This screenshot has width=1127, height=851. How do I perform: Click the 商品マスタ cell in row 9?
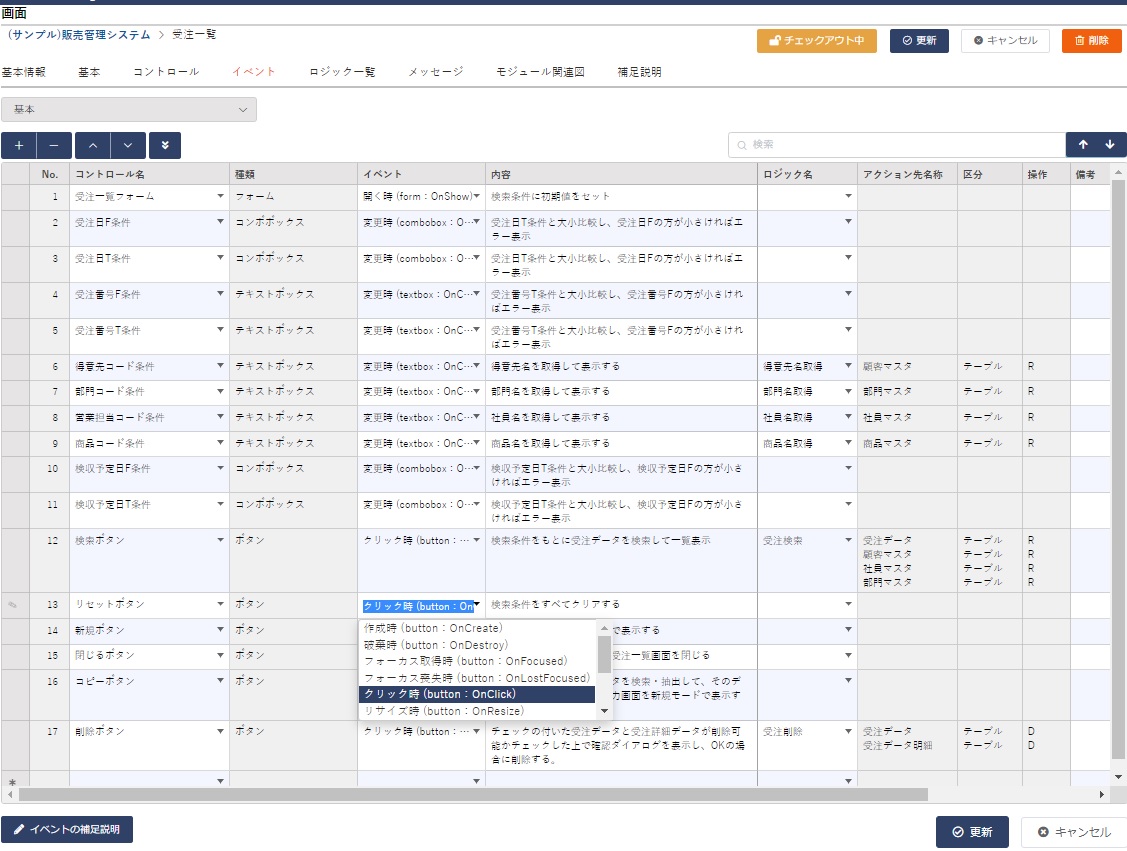(x=907, y=443)
